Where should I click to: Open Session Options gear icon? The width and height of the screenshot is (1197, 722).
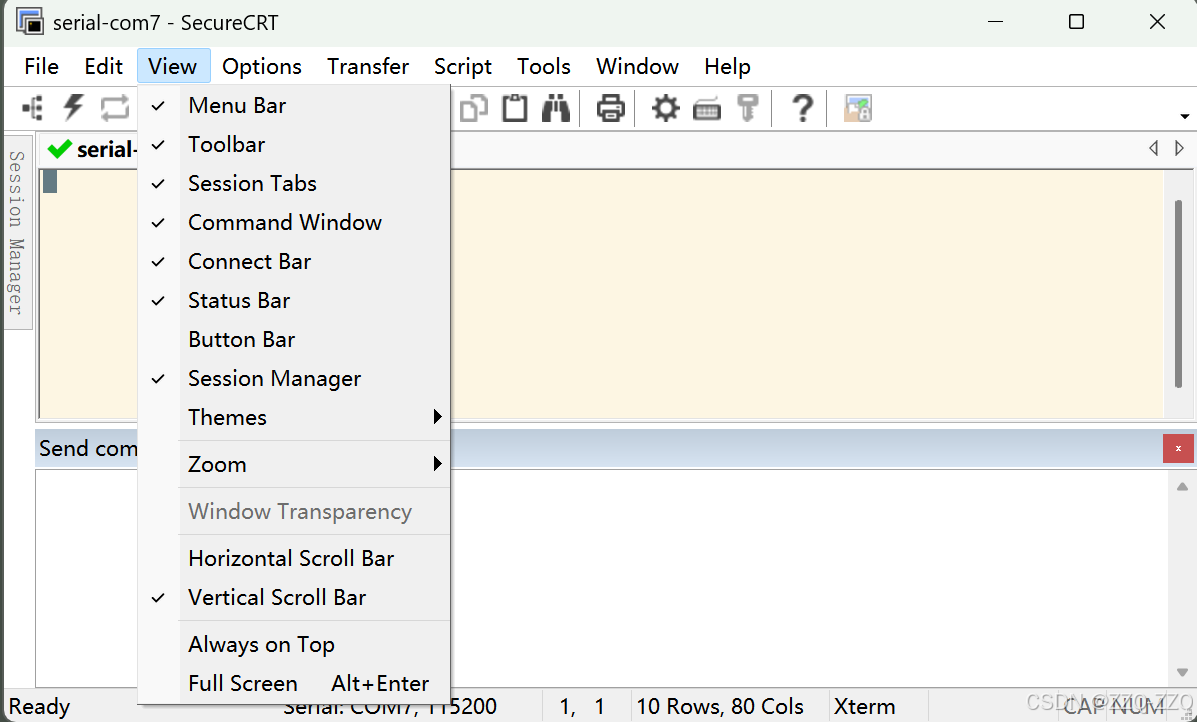click(x=666, y=108)
